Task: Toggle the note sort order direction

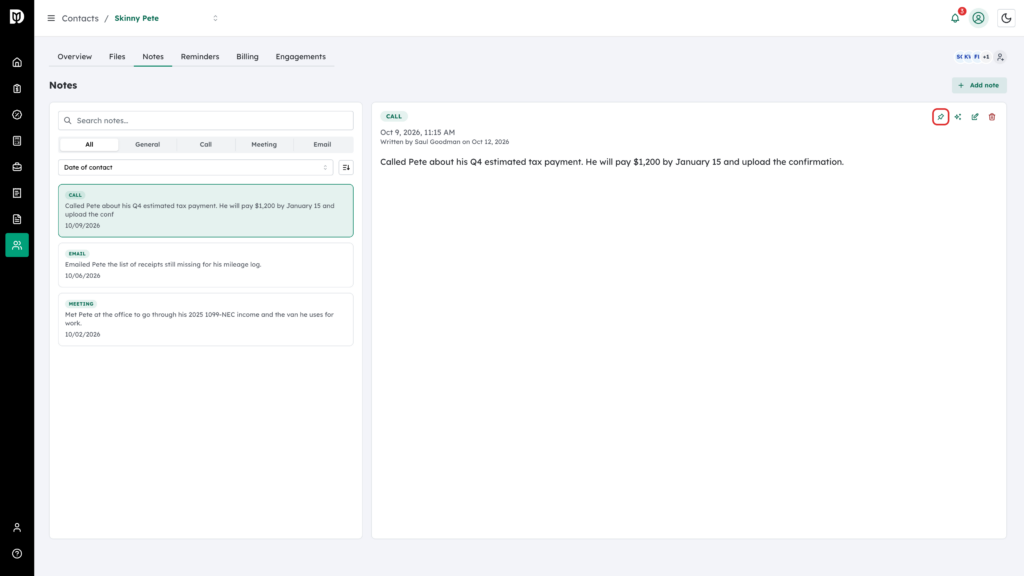Action: point(346,167)
